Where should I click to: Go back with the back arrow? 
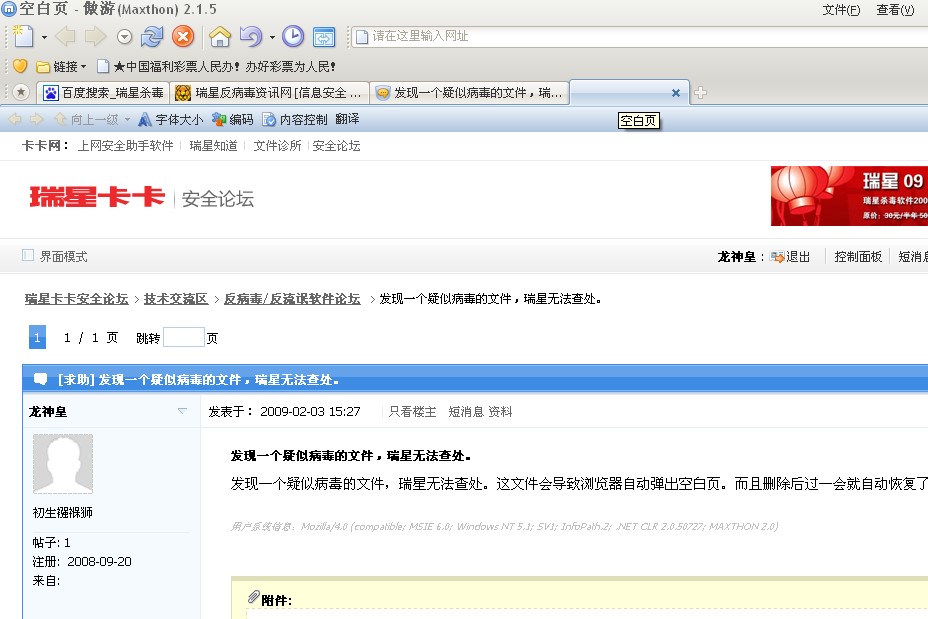tap(65, 37)
